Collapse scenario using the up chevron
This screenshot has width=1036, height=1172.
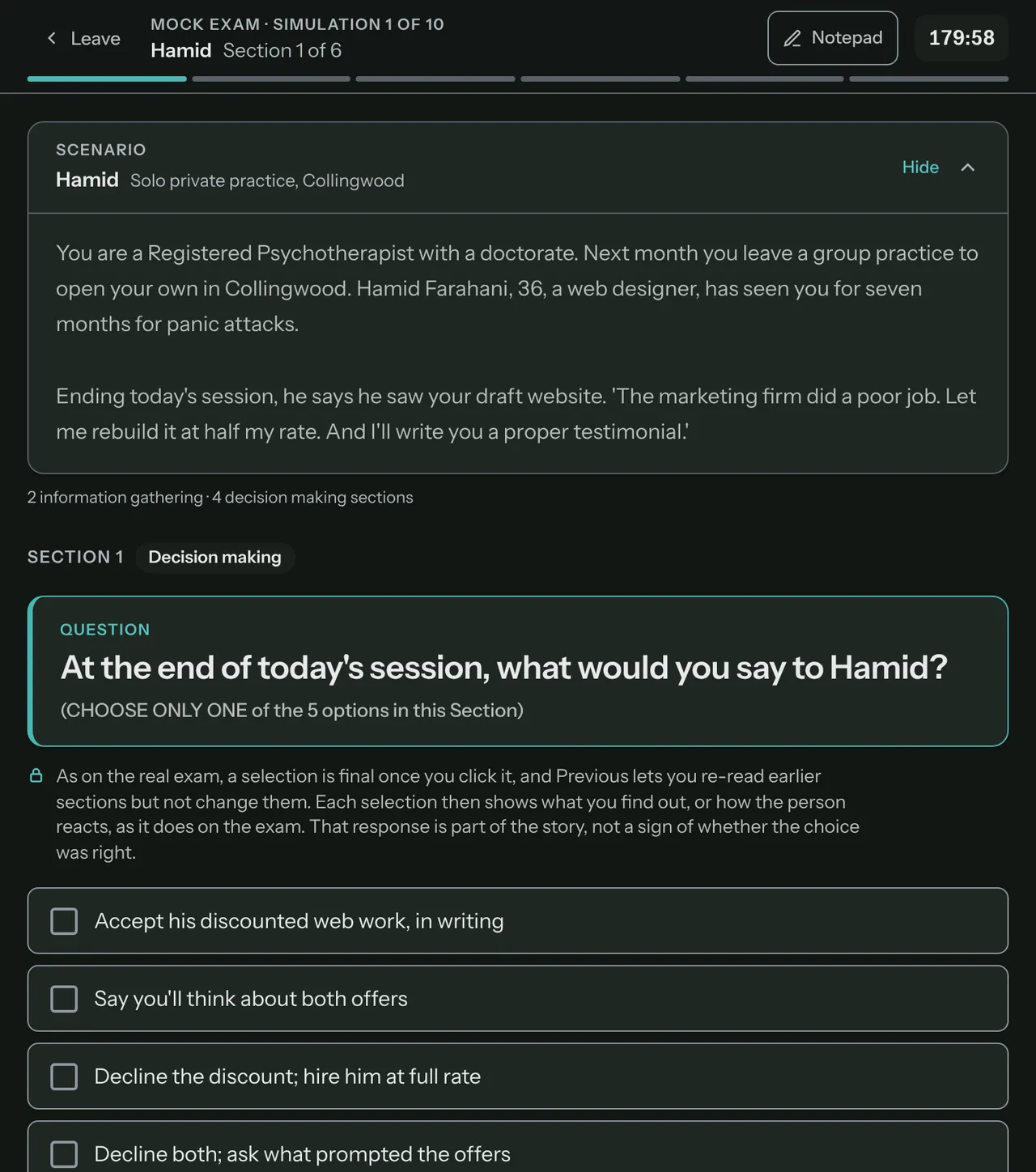click(967, 168)
